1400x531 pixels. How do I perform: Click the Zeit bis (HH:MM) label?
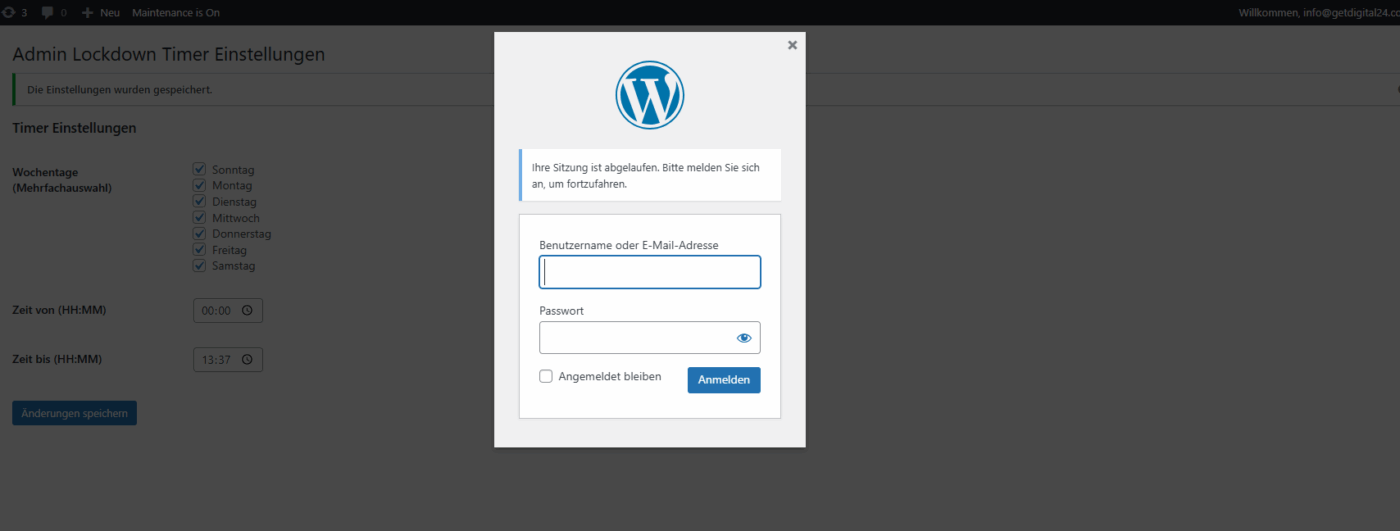tap(57, 359)
